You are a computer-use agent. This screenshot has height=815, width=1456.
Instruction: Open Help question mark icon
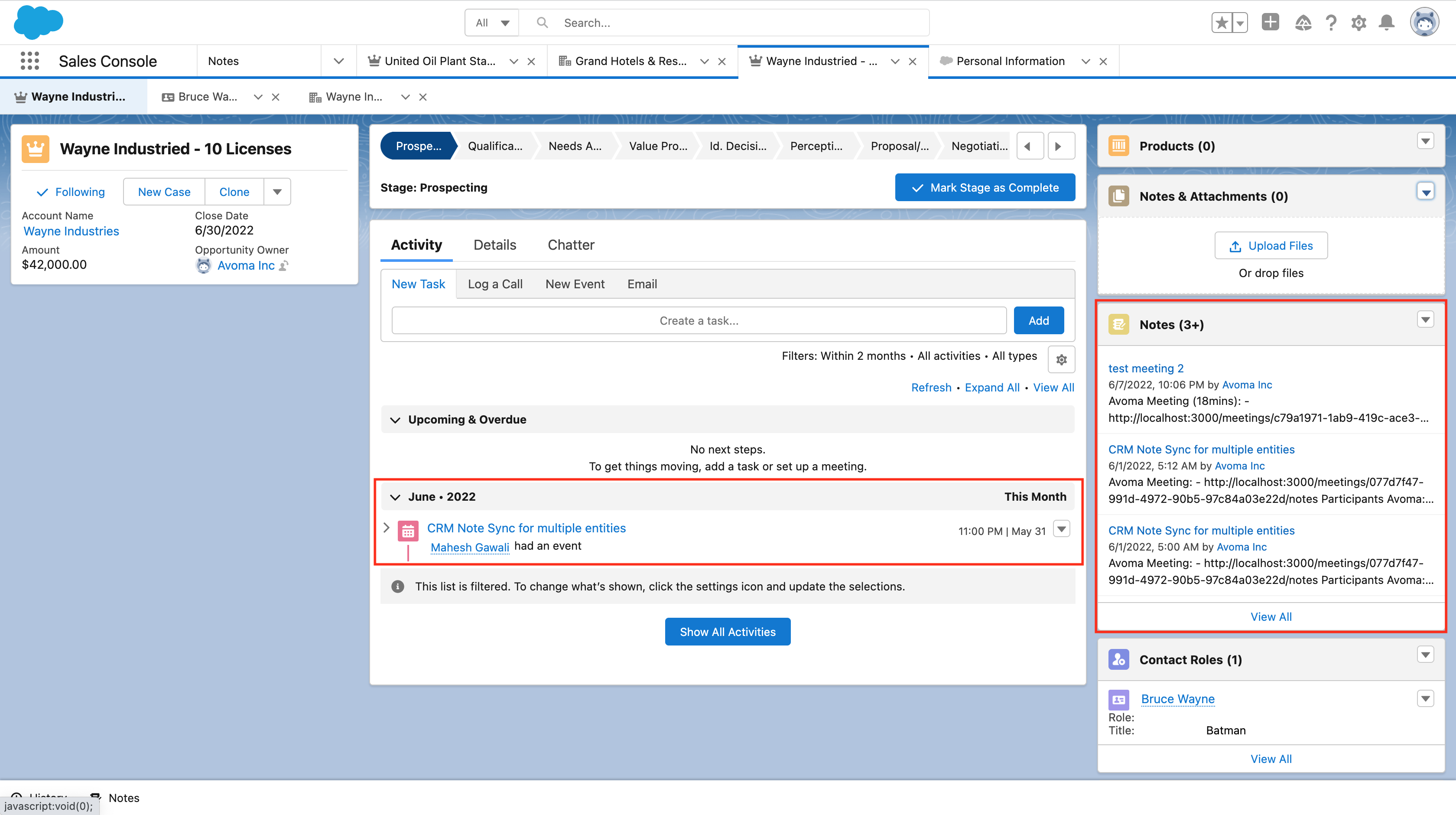pyautogui.click(x=1331, y=23)
